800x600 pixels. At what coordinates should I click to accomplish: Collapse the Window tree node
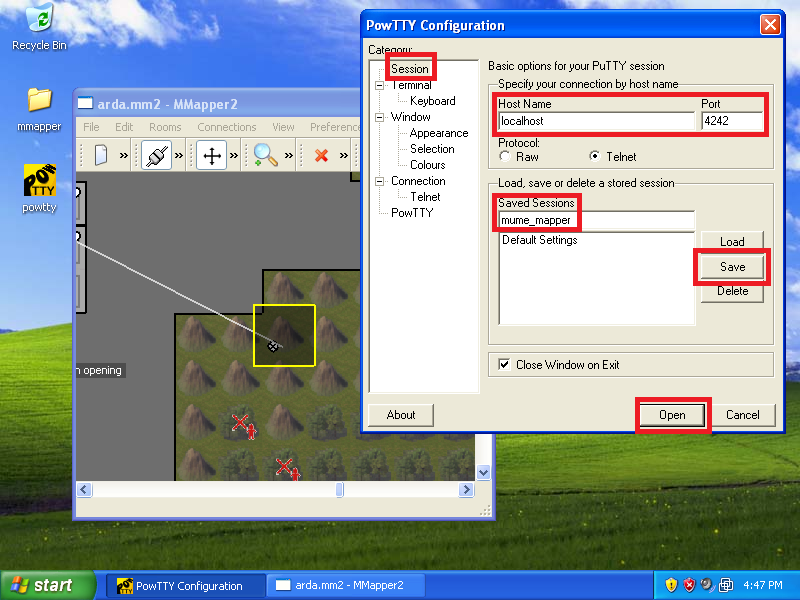point(380,117)
